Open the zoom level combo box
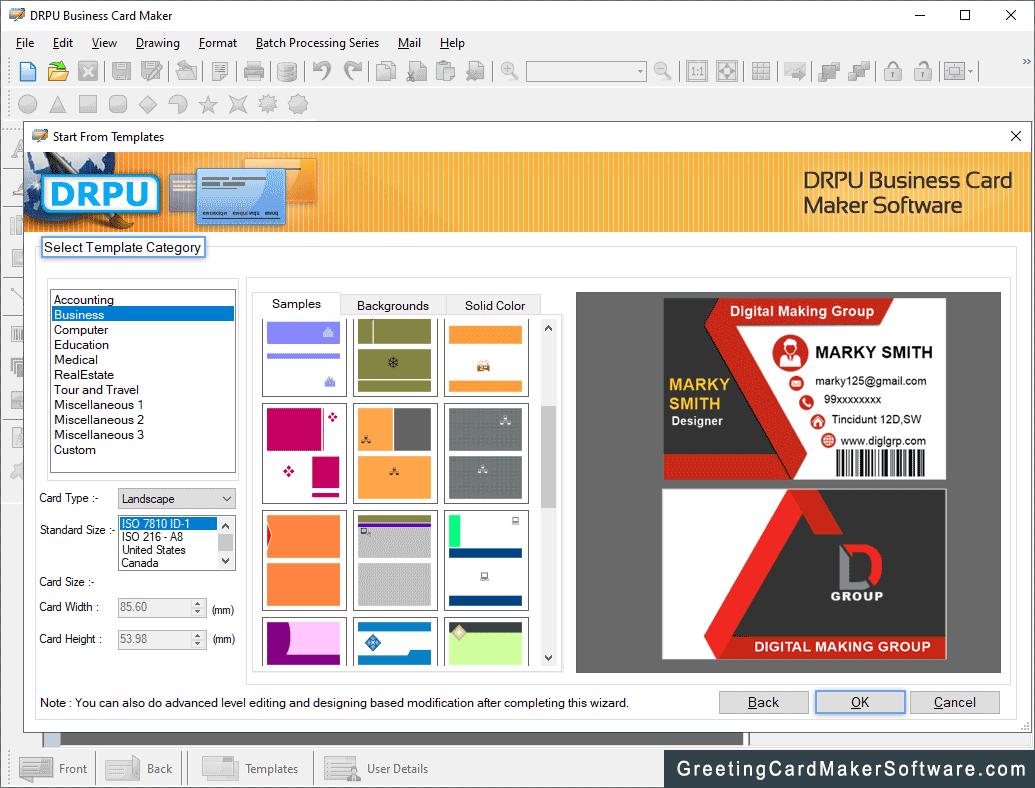 [x=586, y=71]
